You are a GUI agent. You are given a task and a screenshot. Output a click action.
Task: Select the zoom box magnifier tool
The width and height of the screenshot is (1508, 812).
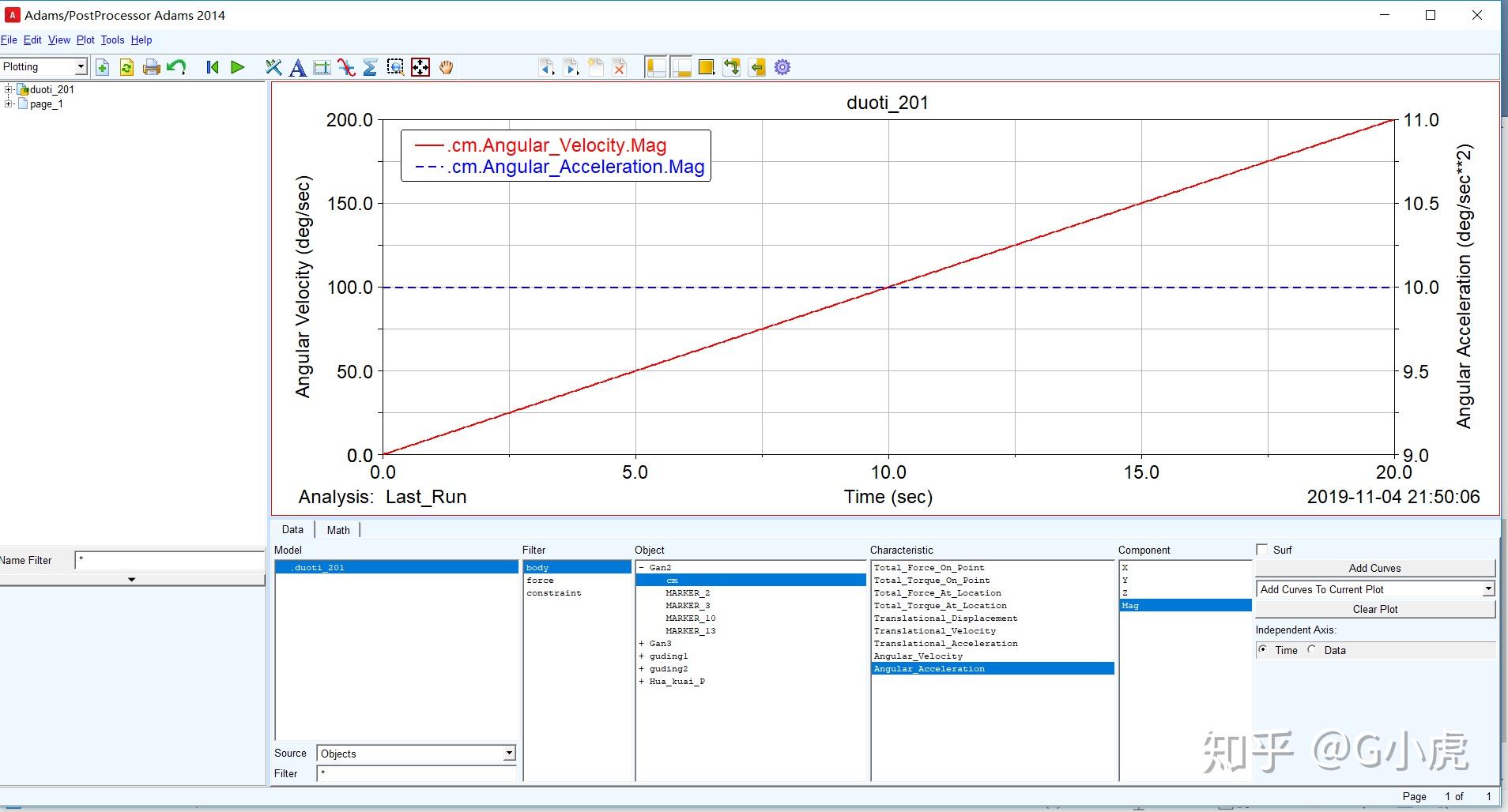[x=395, y=68]
